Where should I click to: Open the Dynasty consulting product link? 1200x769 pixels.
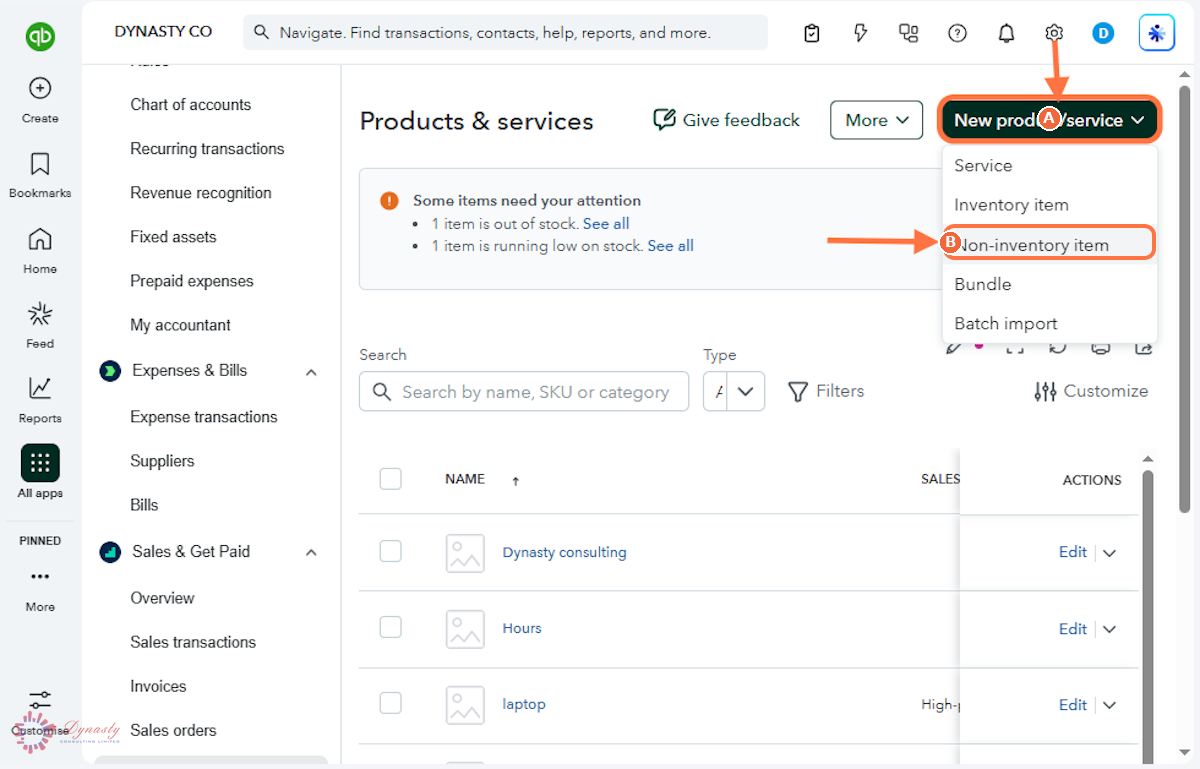coord(564,552)
